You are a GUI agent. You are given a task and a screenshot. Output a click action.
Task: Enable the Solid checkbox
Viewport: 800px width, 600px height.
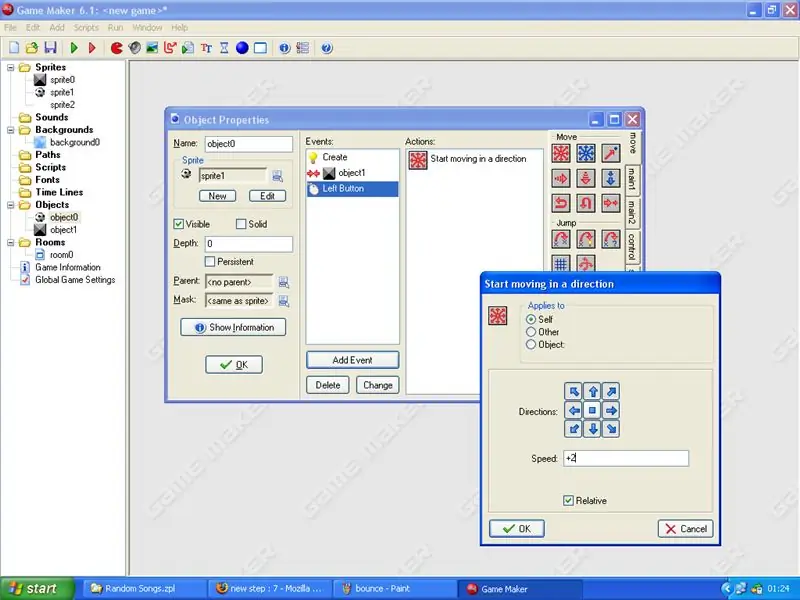241,224
